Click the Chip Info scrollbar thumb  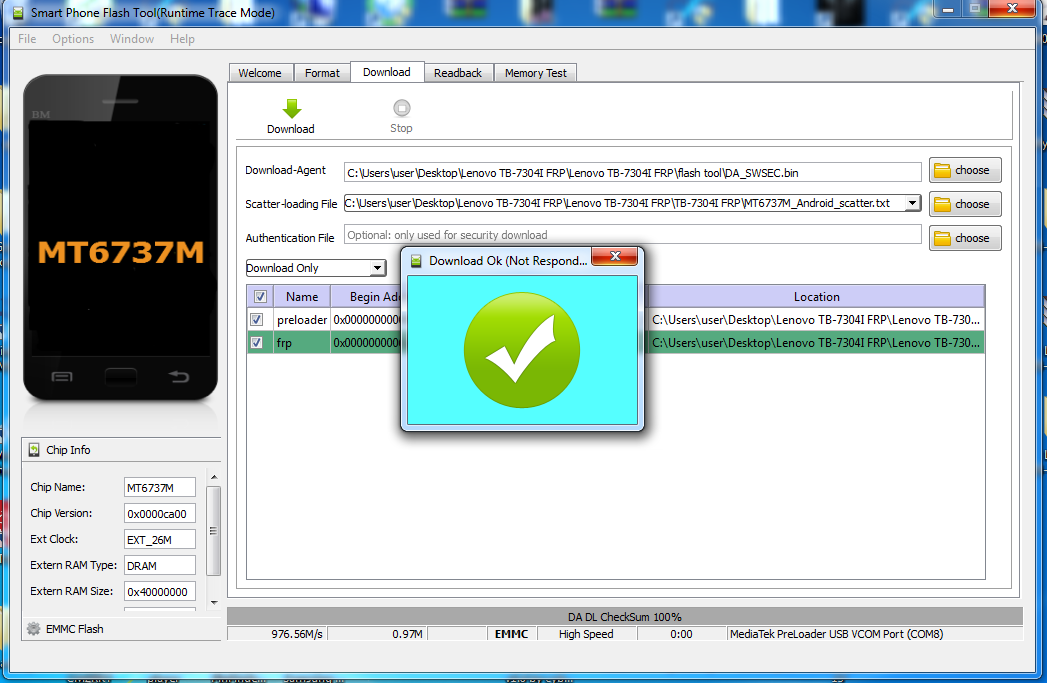[x=214, y=531]
